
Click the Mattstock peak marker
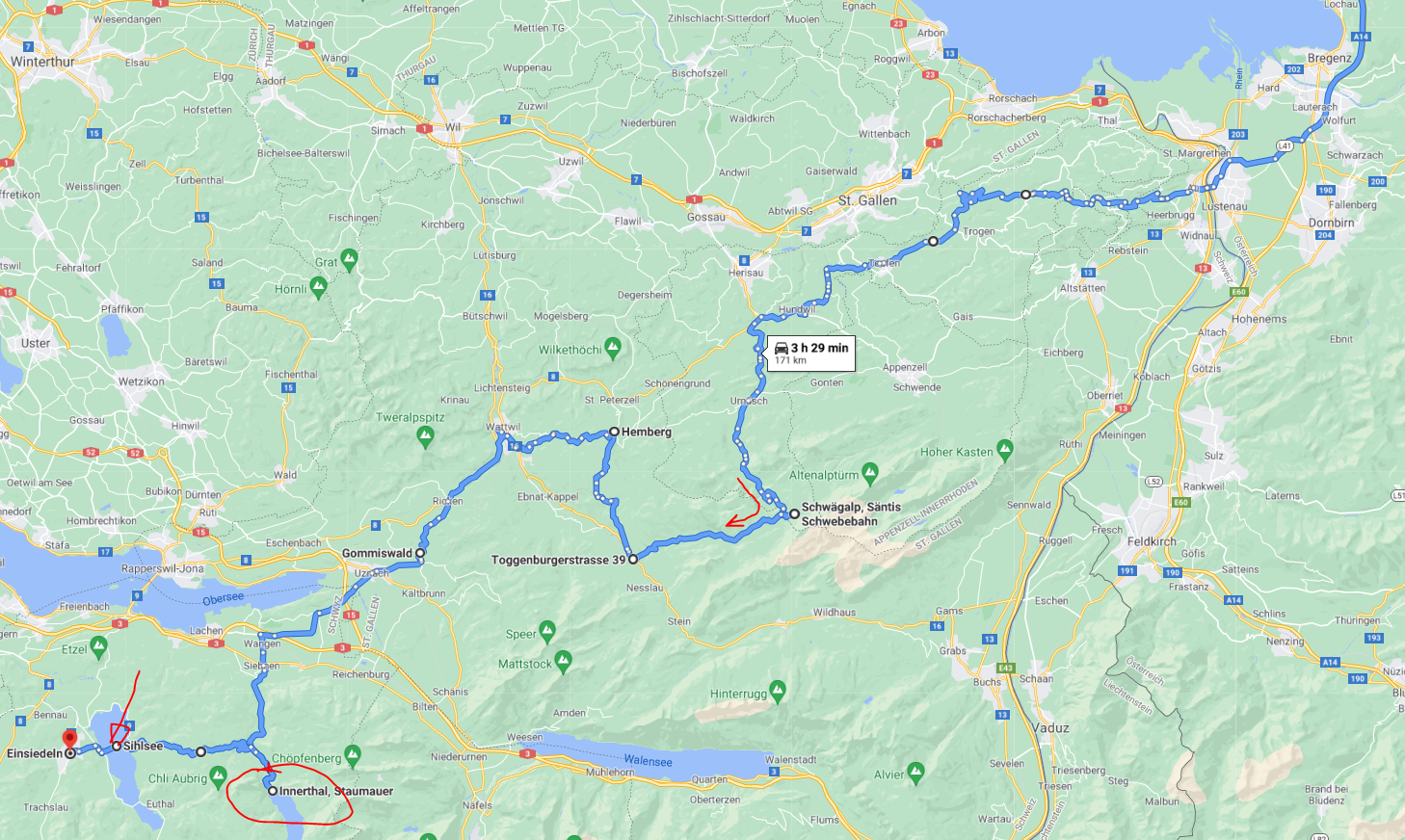tap(564, 662)
